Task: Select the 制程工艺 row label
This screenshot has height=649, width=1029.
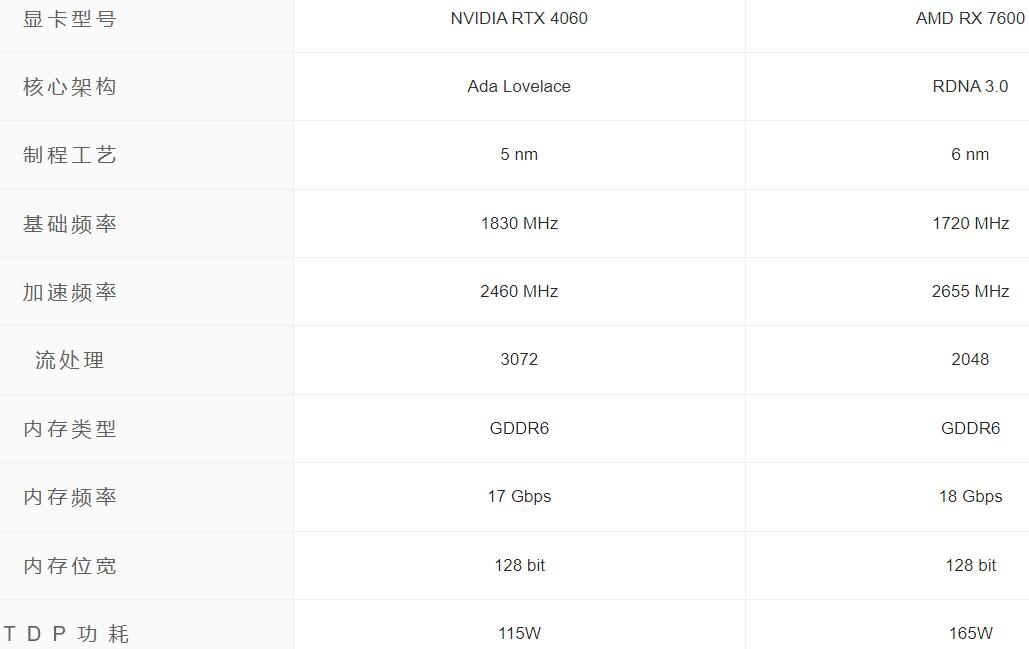Action: coord(70,155)
